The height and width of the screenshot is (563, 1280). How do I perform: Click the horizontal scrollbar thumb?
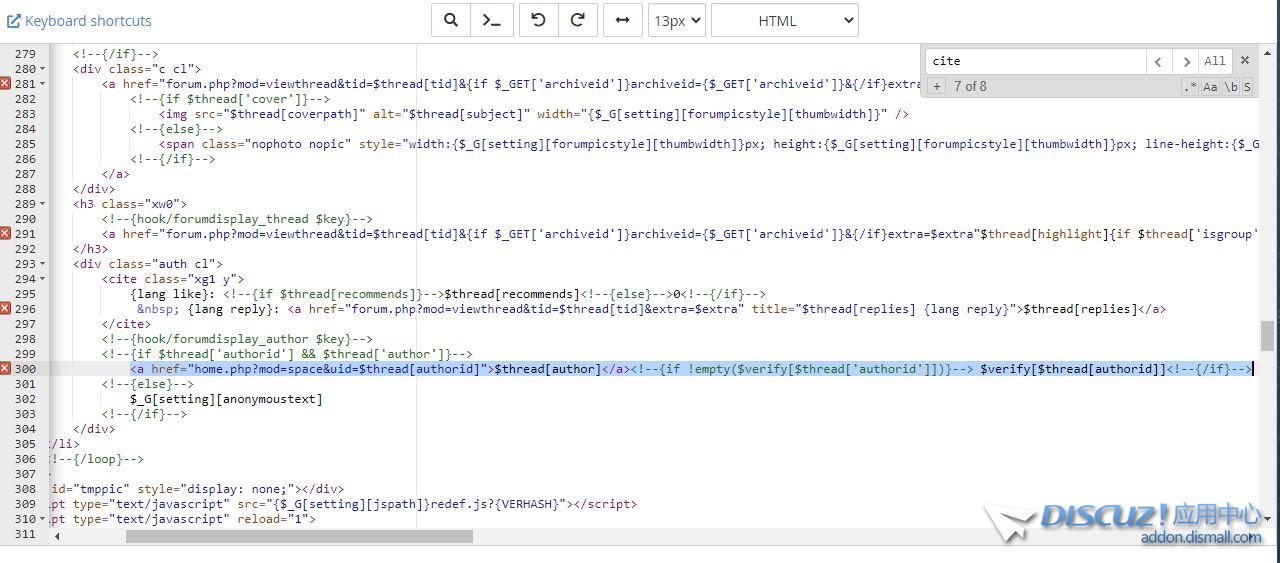pos(299,537)
